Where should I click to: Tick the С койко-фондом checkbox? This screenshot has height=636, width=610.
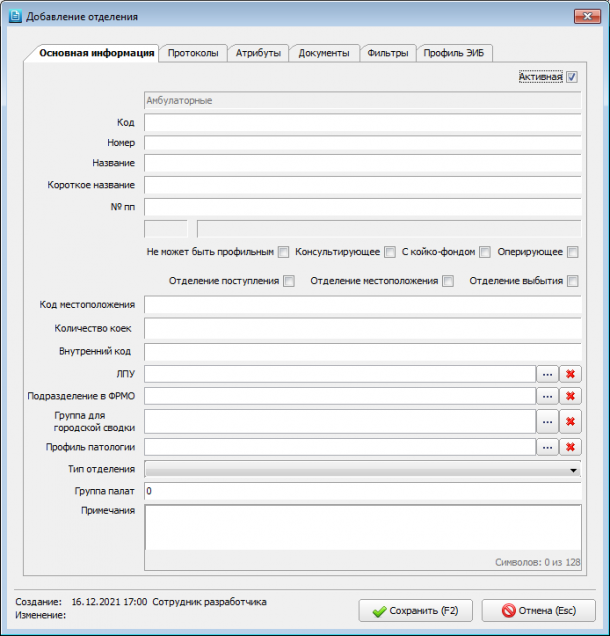pos(485,252)
